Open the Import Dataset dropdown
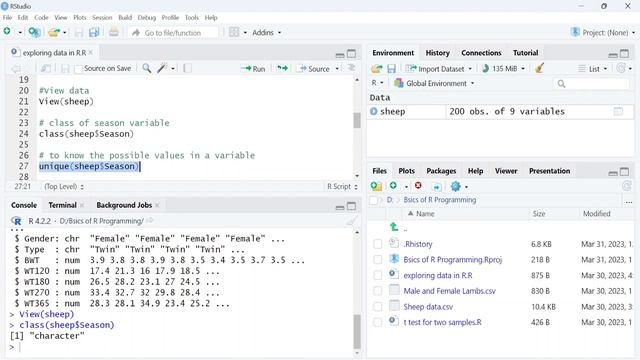This screenshot has height=360, width=640. 439,69
